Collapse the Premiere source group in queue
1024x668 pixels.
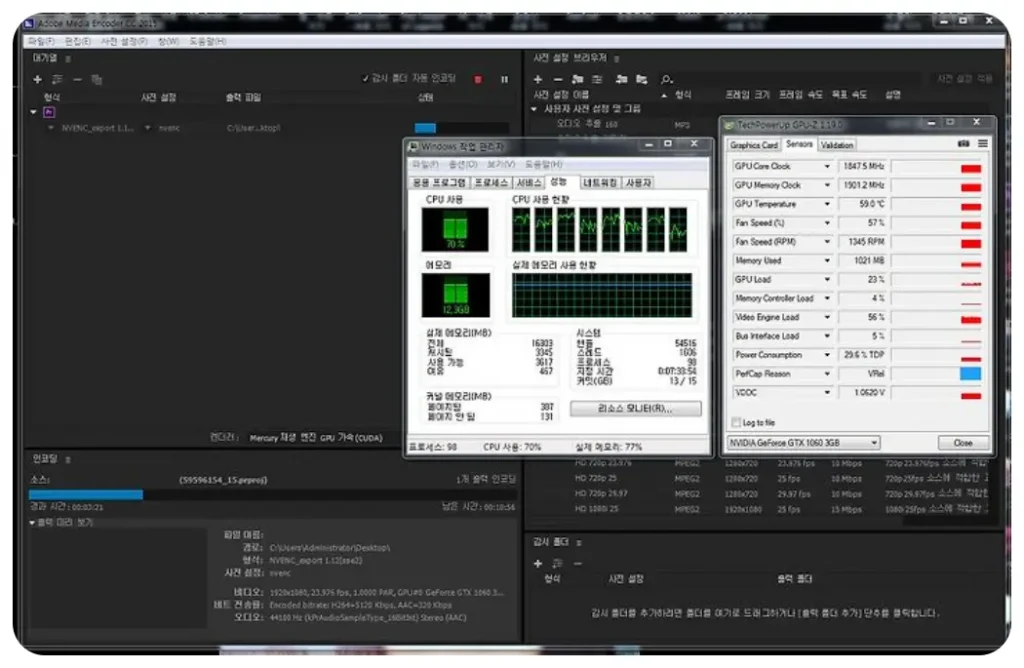coord(33,112)
